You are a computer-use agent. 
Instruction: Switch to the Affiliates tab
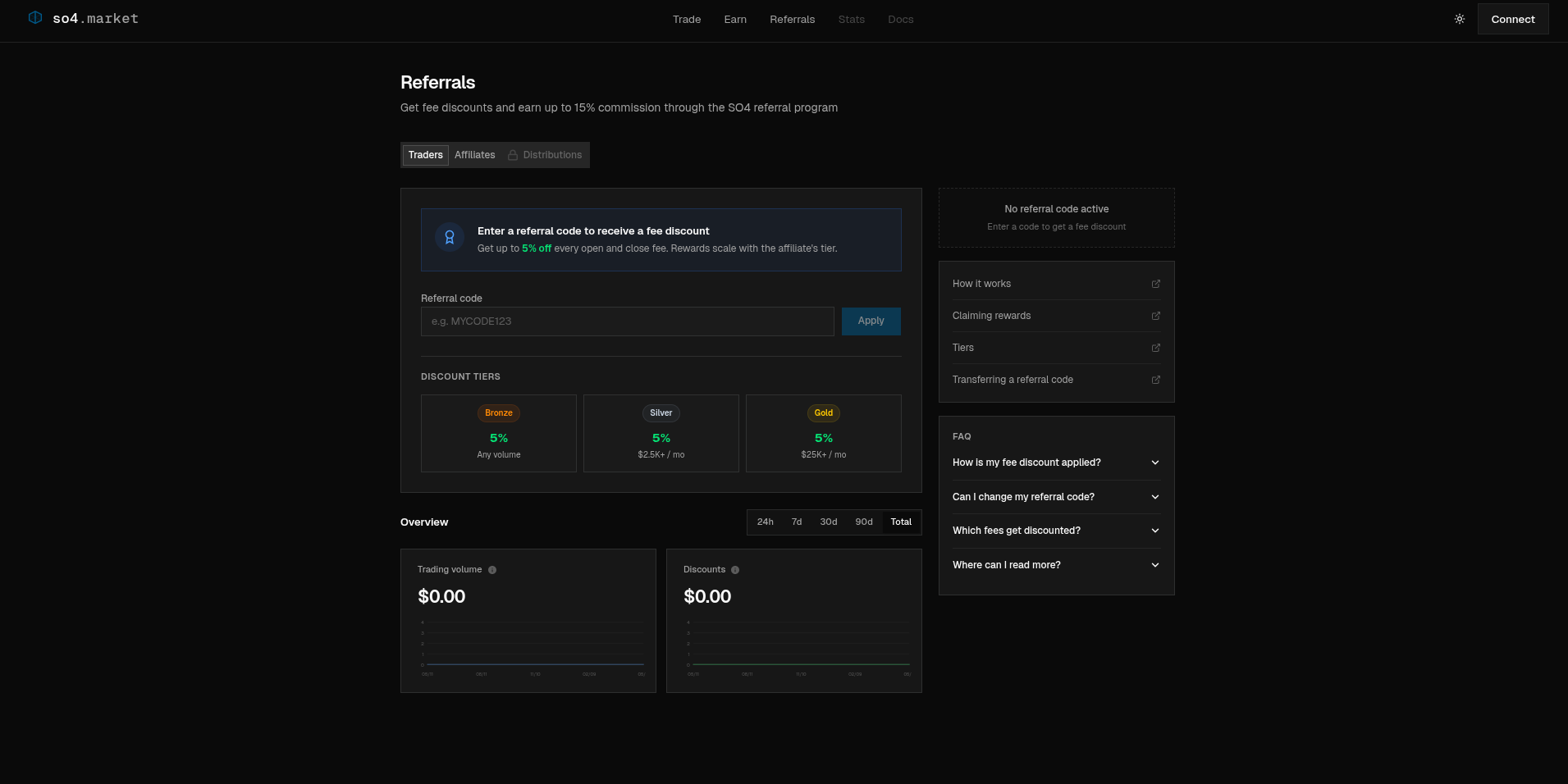click(x=475, y=155)
